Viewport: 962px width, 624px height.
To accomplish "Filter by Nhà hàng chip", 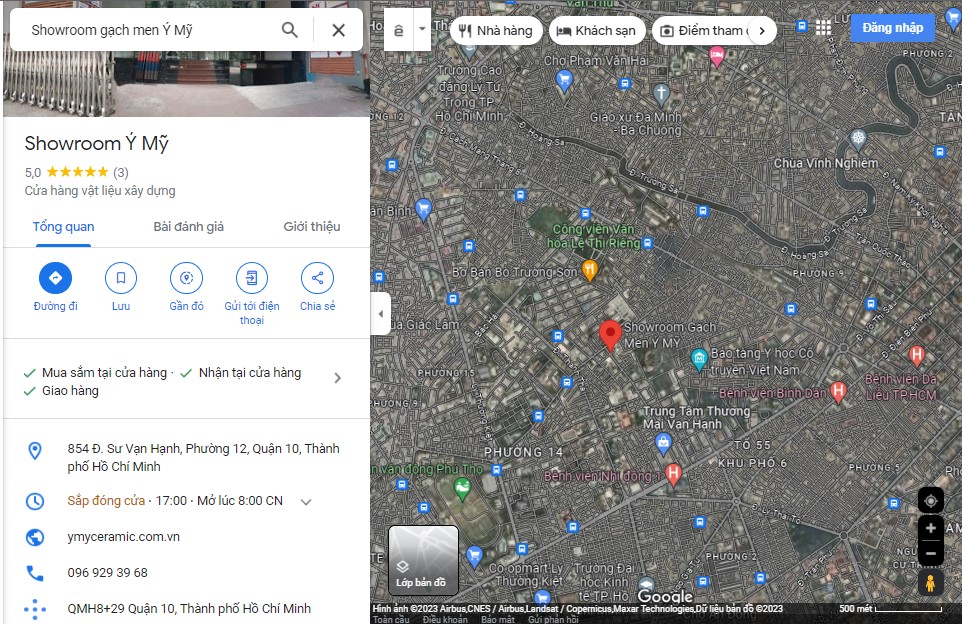I will (496, 31).
